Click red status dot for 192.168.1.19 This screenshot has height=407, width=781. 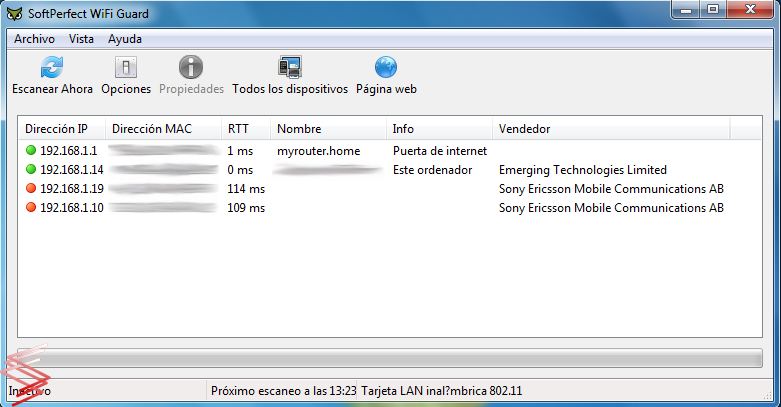coord(31,188)
